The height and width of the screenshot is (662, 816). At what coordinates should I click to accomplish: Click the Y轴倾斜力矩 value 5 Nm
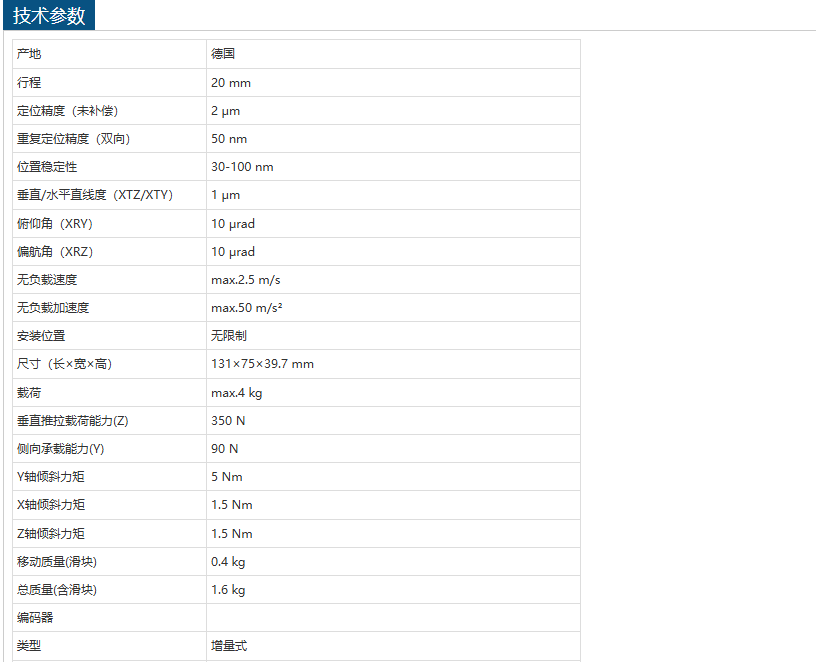227,477
